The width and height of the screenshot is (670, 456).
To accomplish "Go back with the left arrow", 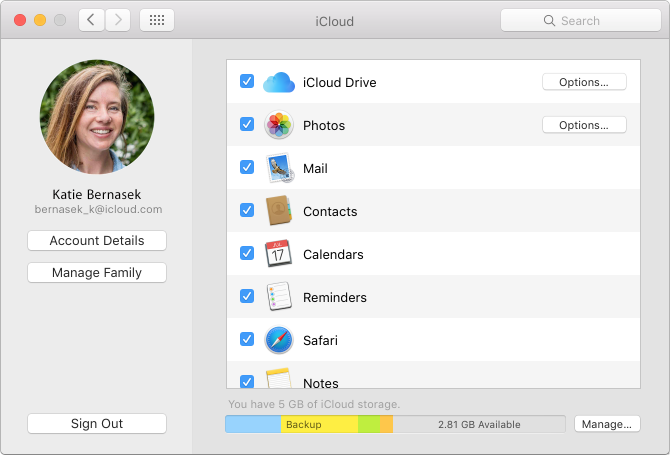I will coord(92,20).
